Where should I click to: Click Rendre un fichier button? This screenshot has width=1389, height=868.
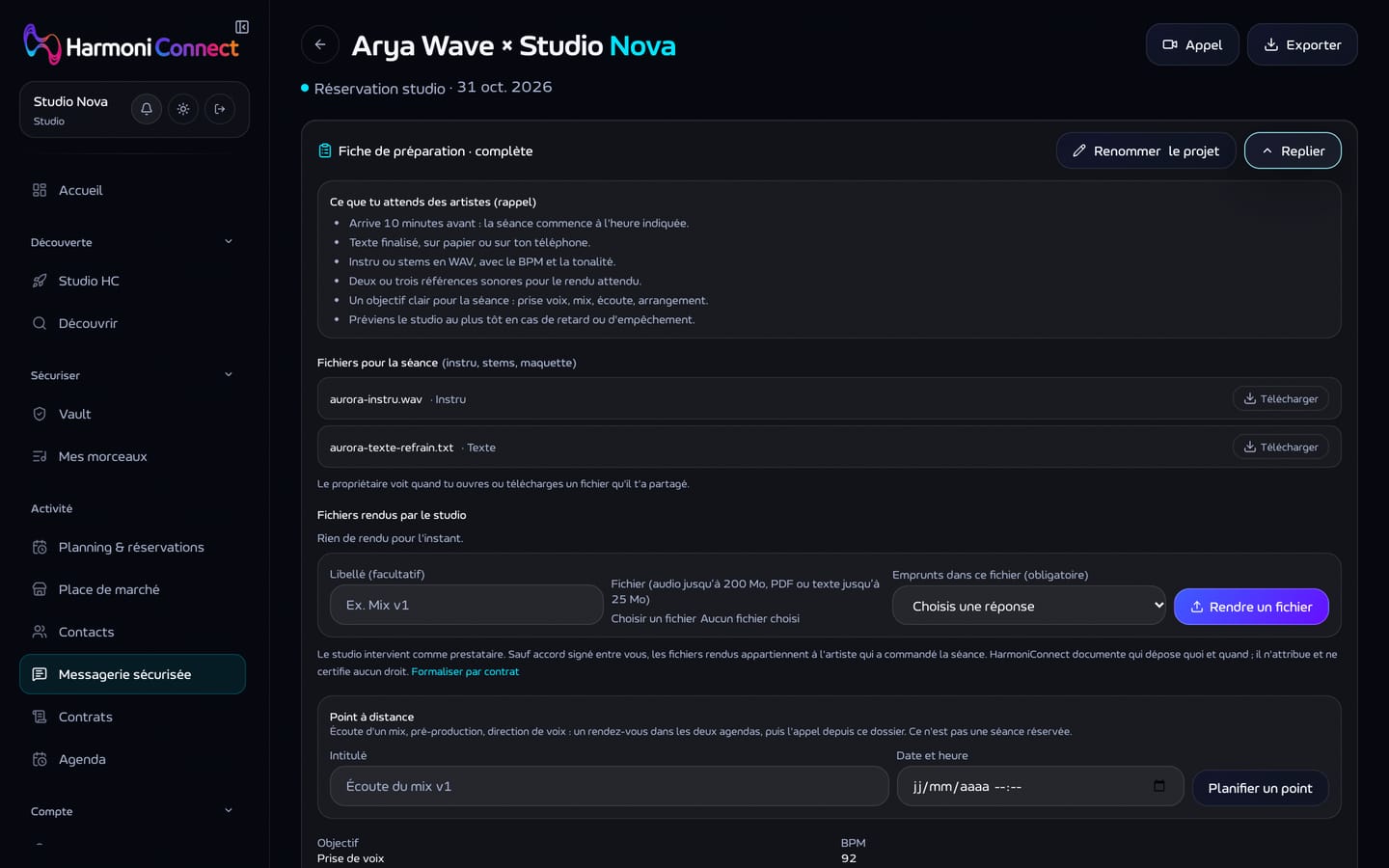1251,607
